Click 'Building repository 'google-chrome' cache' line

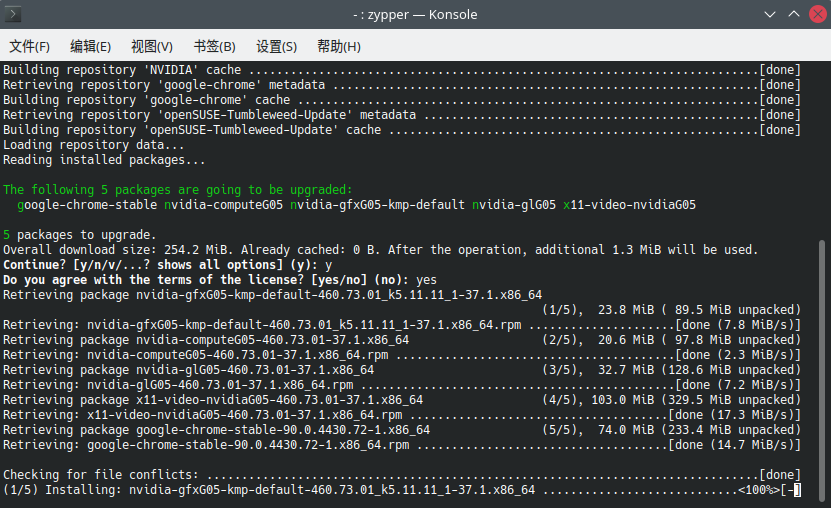[x=401, y=100]
